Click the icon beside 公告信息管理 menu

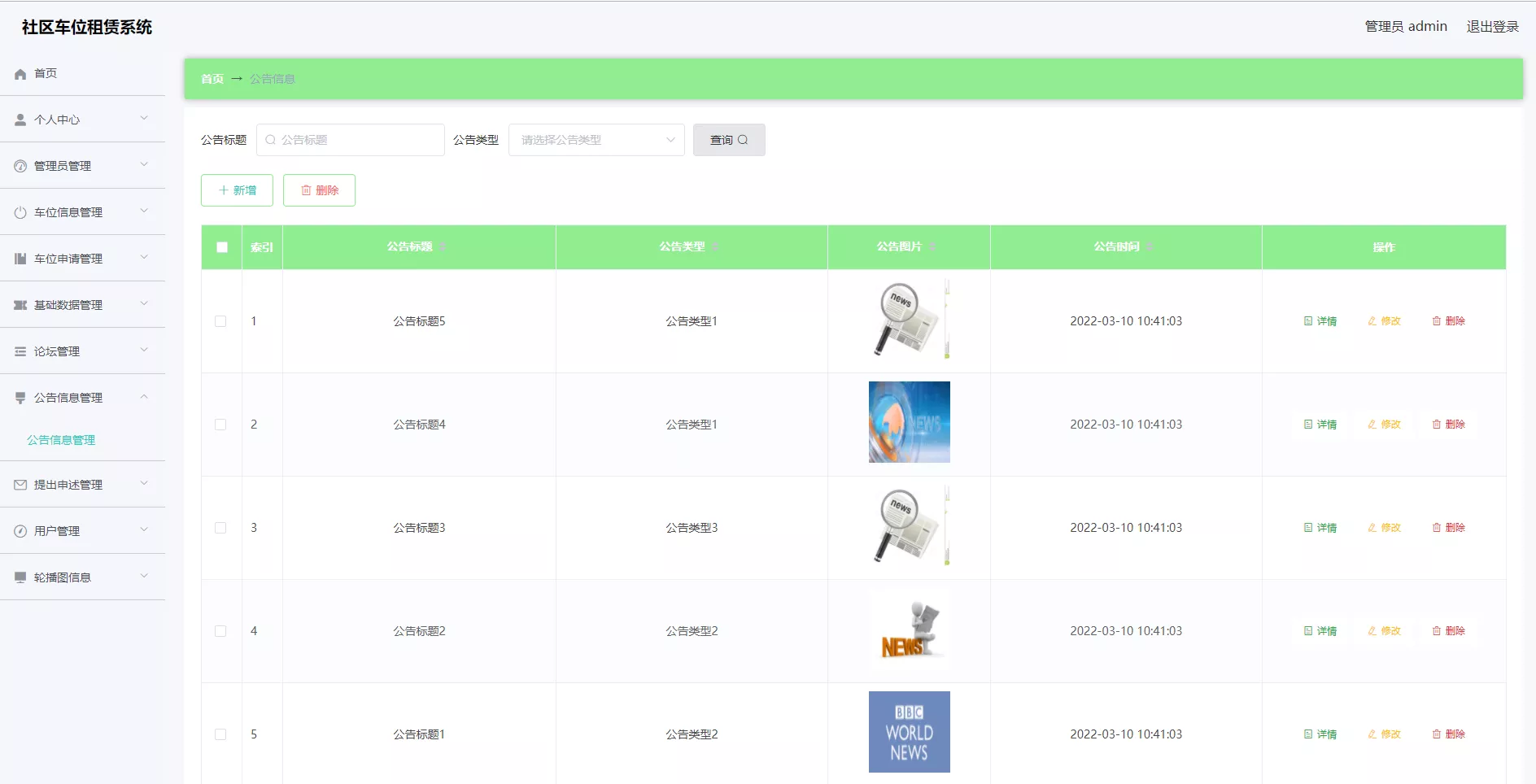20,398
